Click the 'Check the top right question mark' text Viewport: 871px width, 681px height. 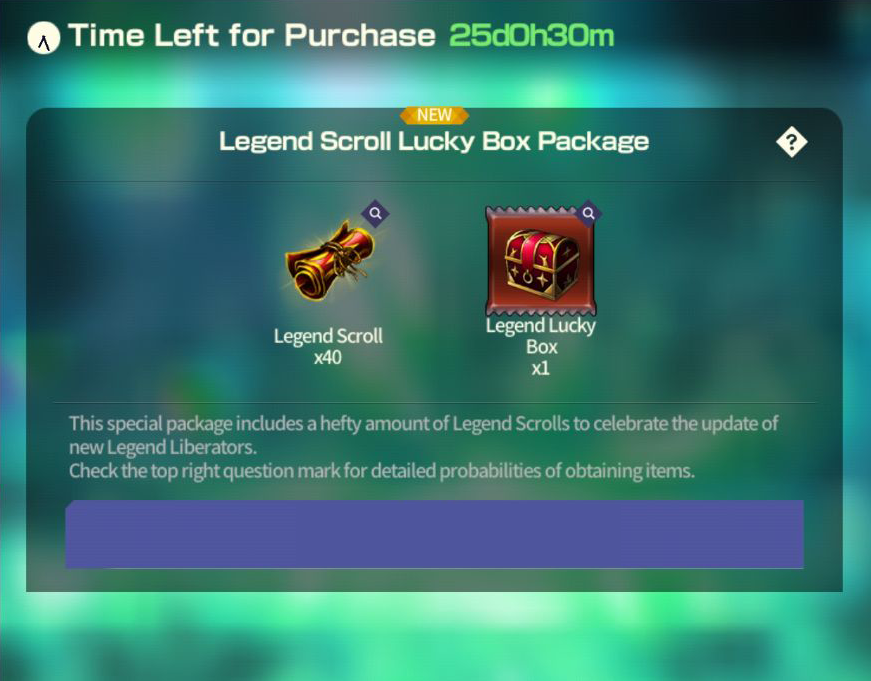pos(382,471)
